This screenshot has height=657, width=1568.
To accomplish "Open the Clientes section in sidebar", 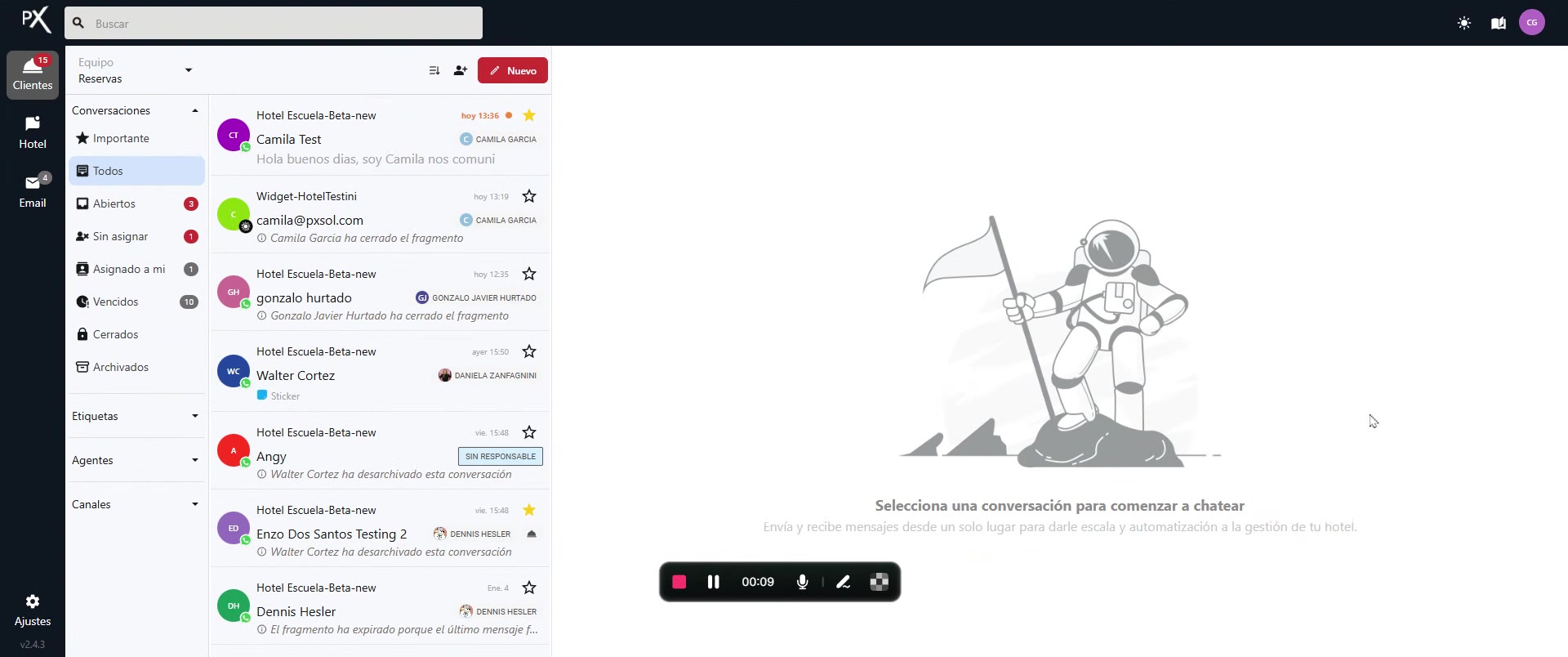I will pos(33,74).
